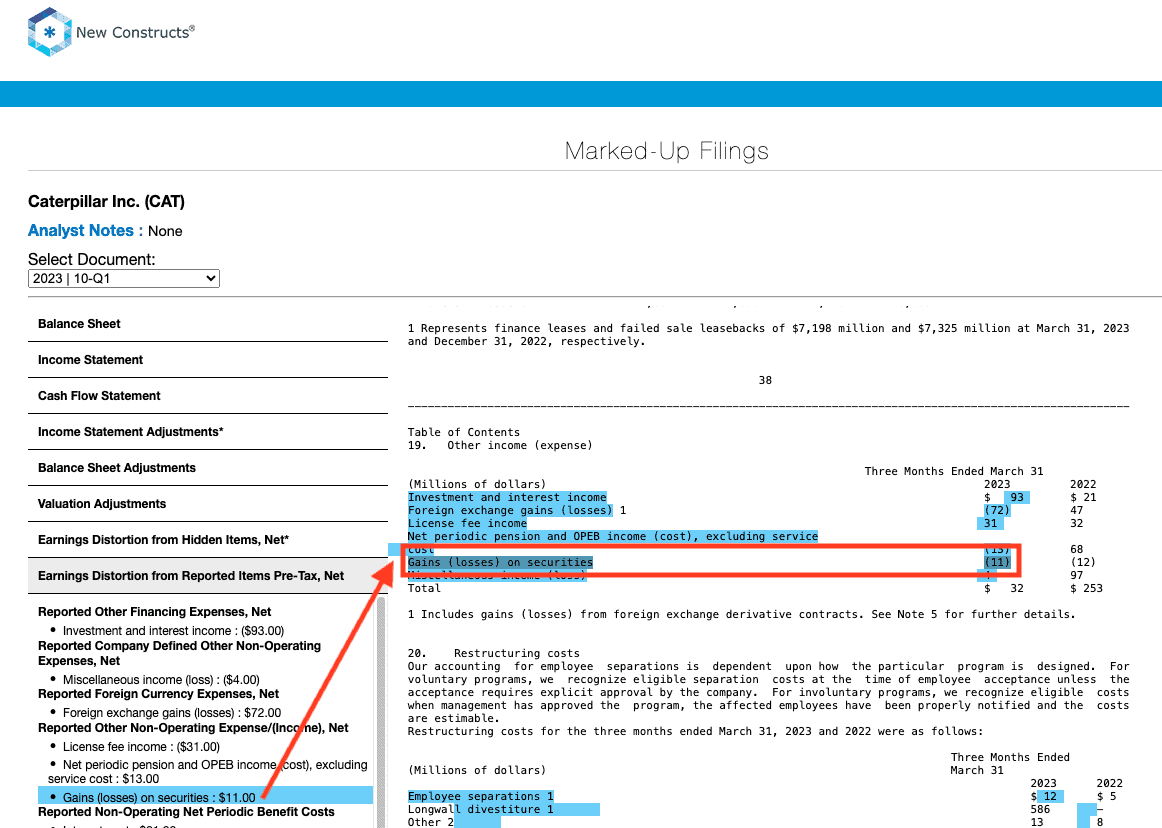
Task: Click highlighted Investment and interest income in filing
Action: (507, 497)
